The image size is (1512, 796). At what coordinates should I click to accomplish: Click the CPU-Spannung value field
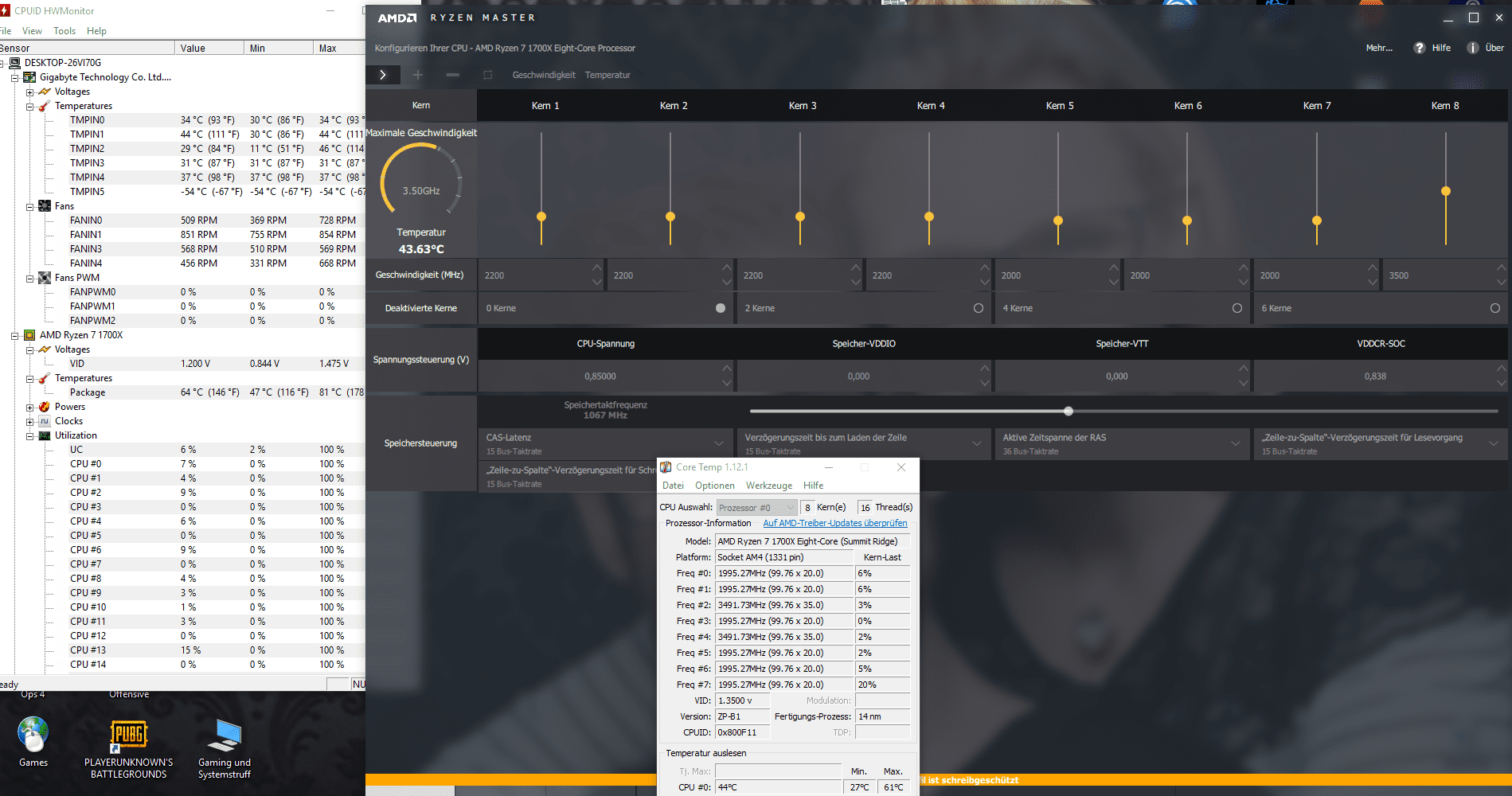[x=600, y=377]
